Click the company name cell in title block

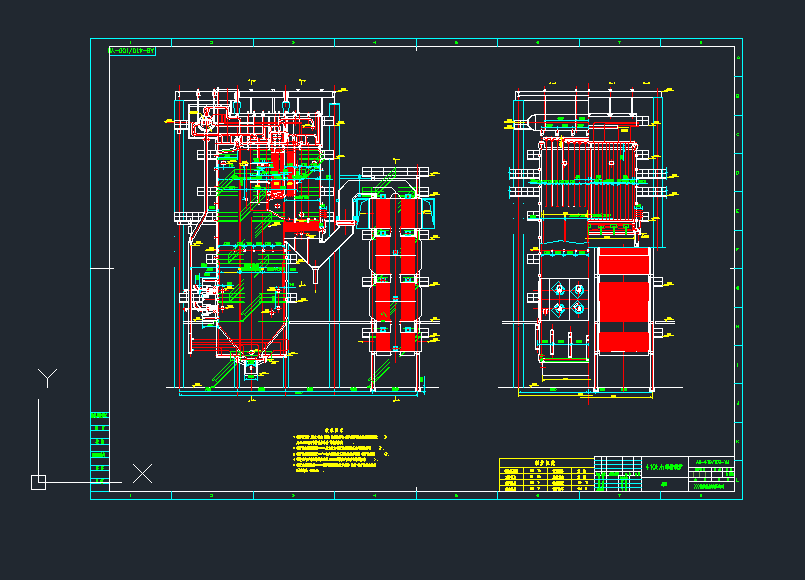(x=713, y=485)
